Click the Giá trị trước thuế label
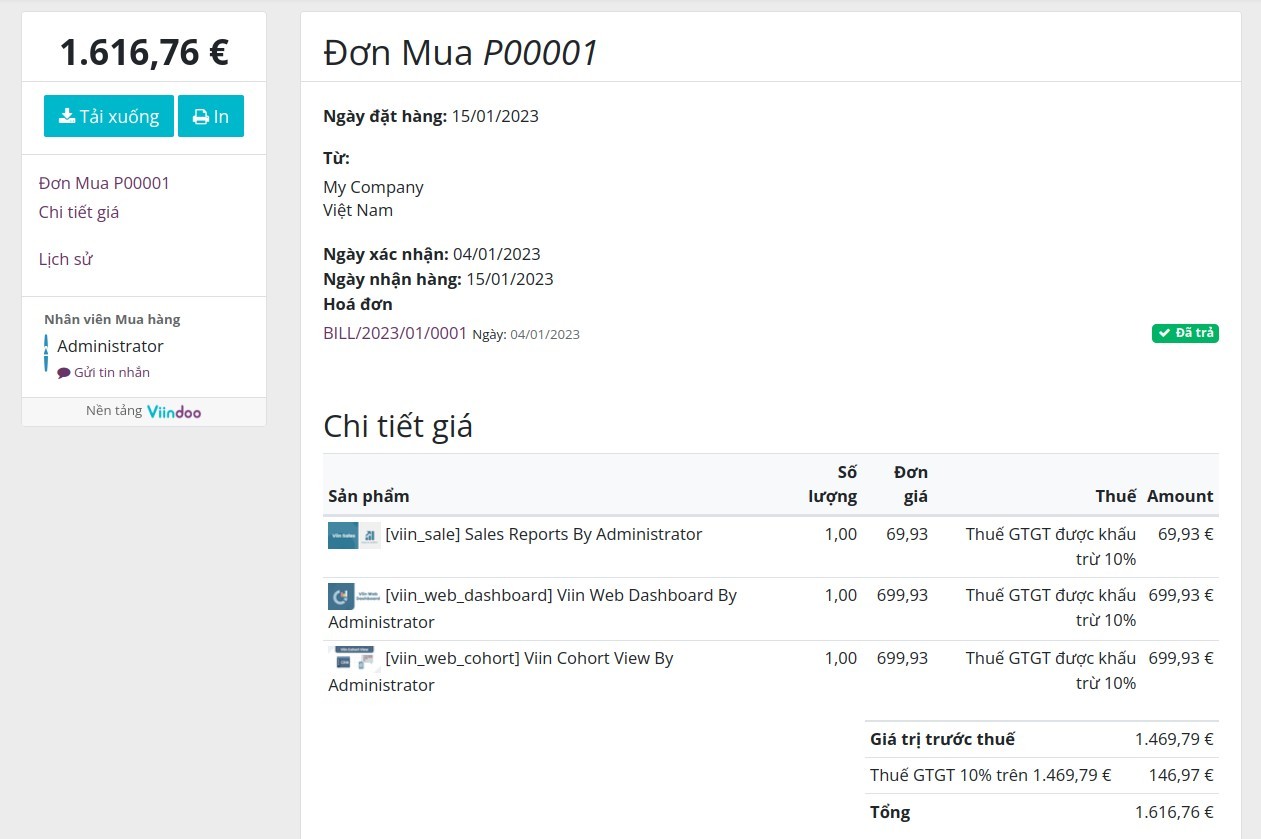The image size is (1261, 839). coord(942,739)
